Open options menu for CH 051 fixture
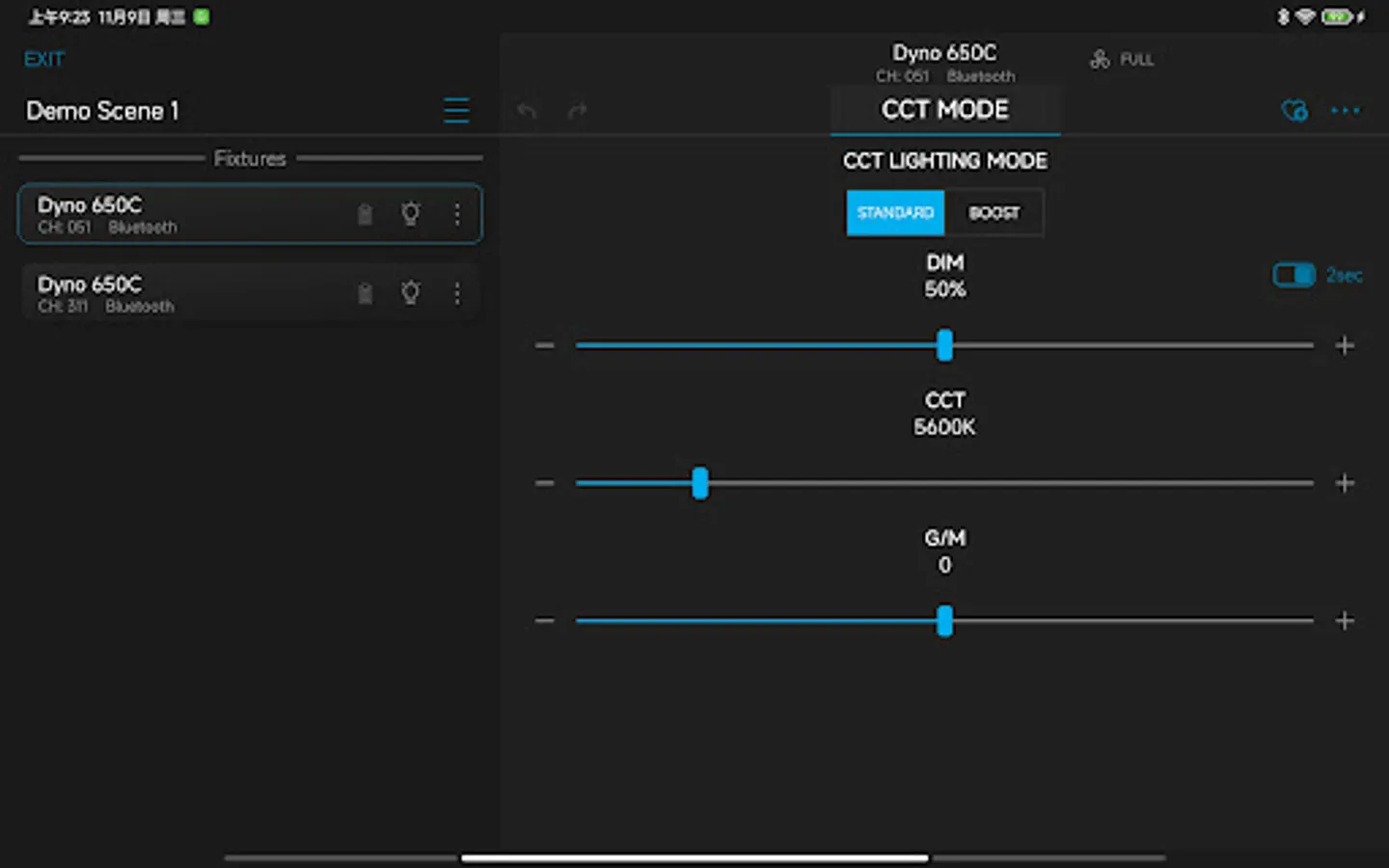This screenshot has height=868, width=1389. pos(457,214)
